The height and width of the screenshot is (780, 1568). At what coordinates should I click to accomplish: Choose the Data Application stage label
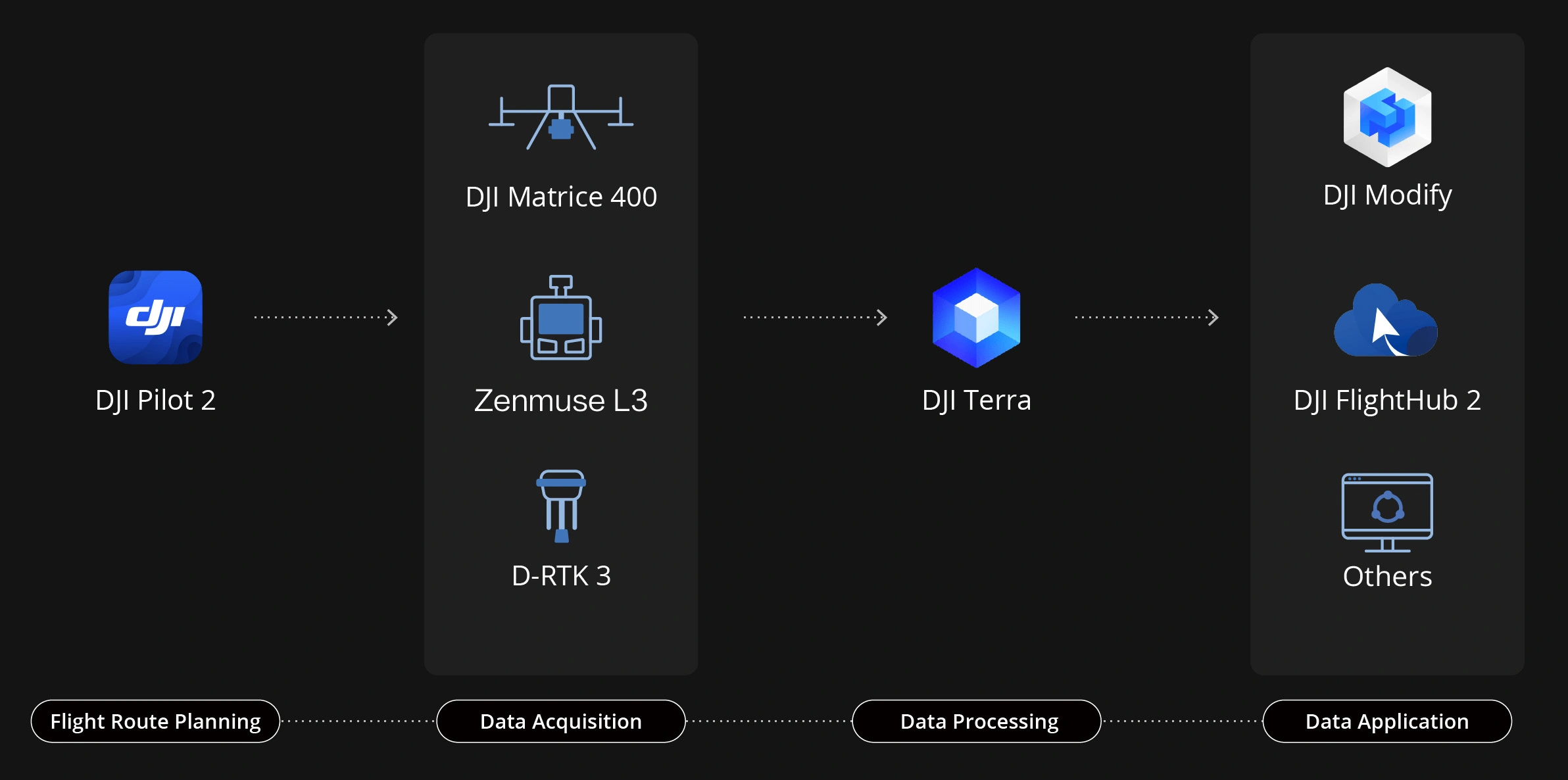tap(1387, 721)
